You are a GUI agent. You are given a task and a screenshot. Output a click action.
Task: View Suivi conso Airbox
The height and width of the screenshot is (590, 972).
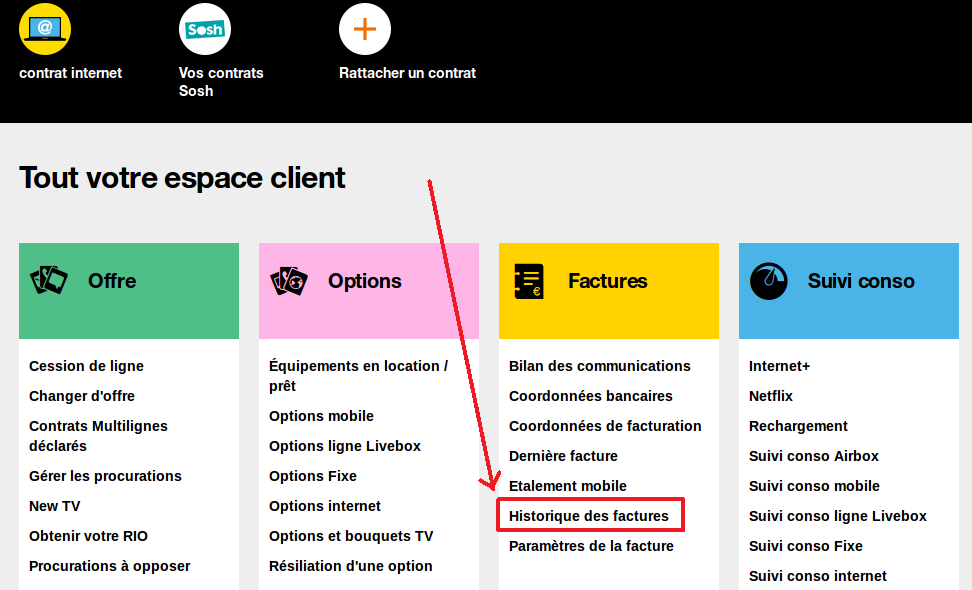pos(814,456)
